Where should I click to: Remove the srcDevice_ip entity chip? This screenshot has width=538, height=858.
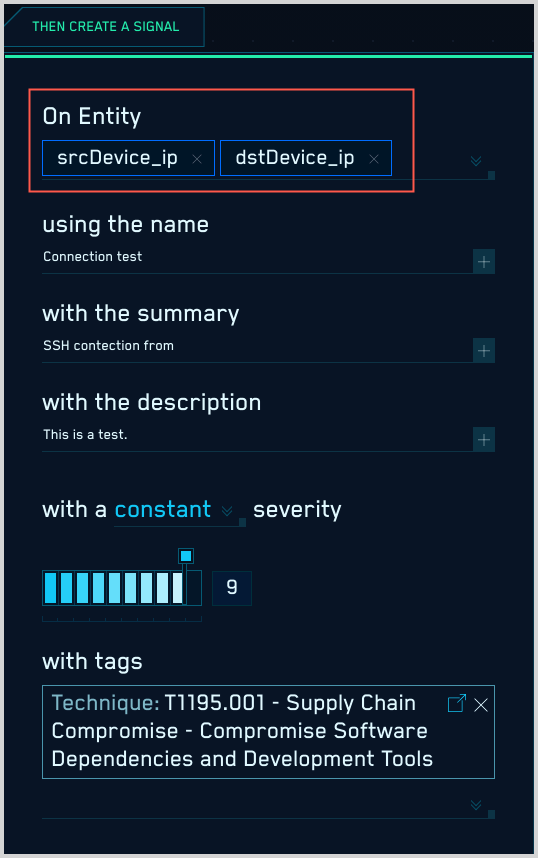tap(197, 159)
